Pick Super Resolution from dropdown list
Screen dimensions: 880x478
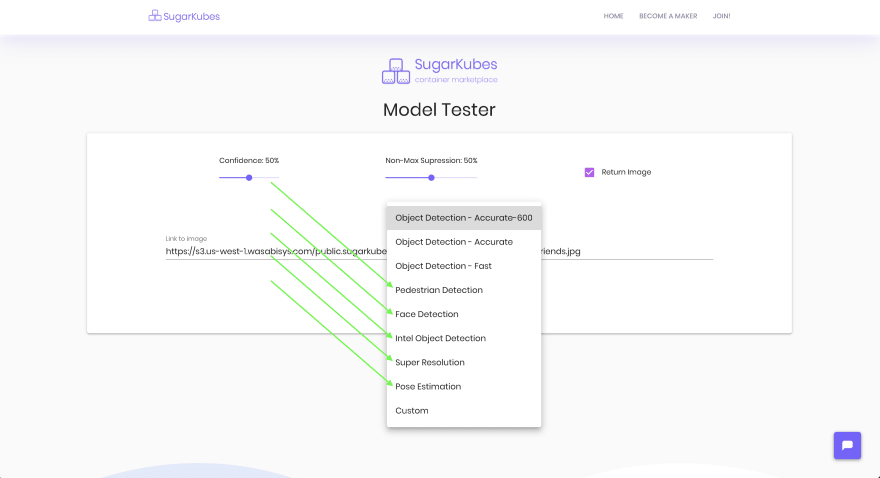pyautogui.click(x=464, y=362)
